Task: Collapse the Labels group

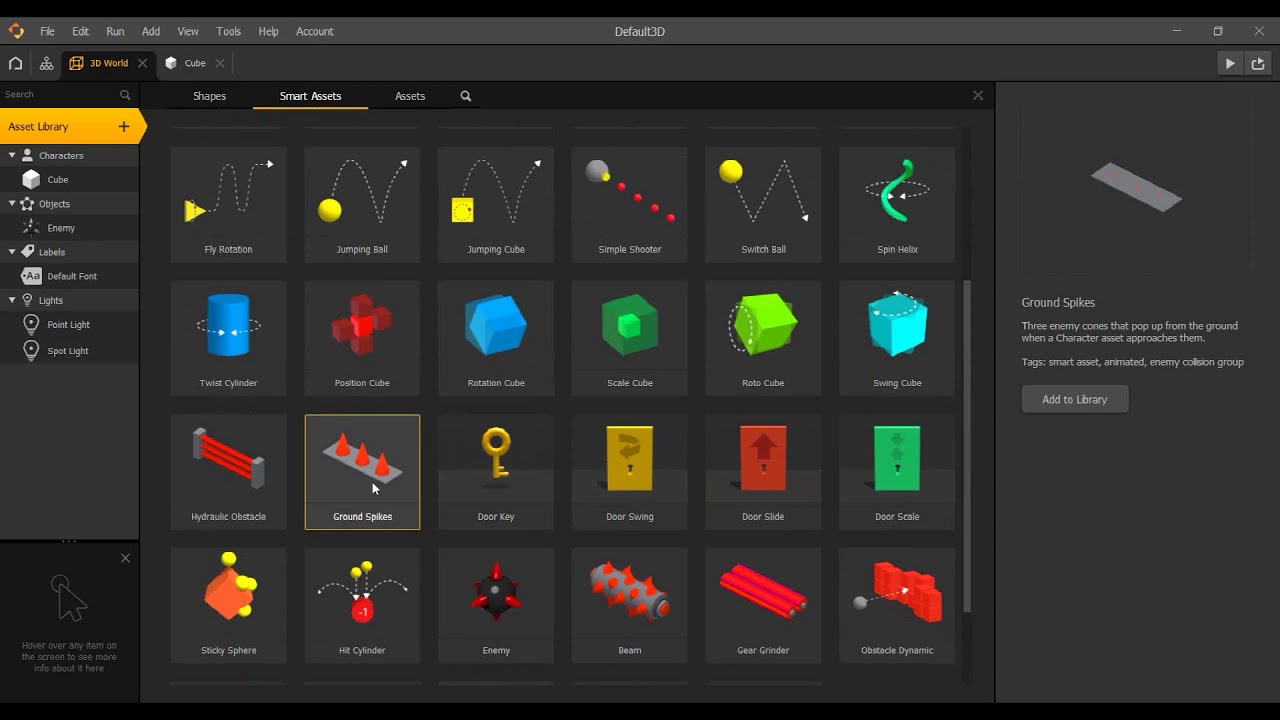Action: (x=12, y=251)
